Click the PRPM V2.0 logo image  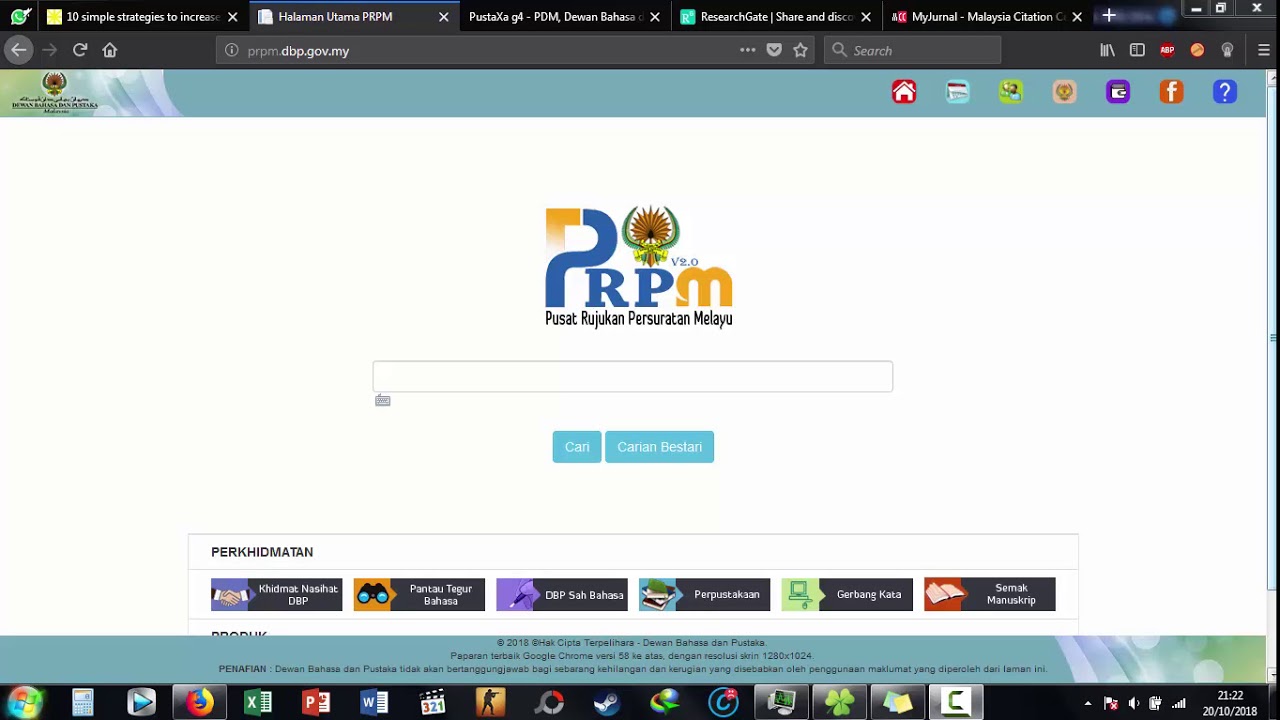coord(639,266)
